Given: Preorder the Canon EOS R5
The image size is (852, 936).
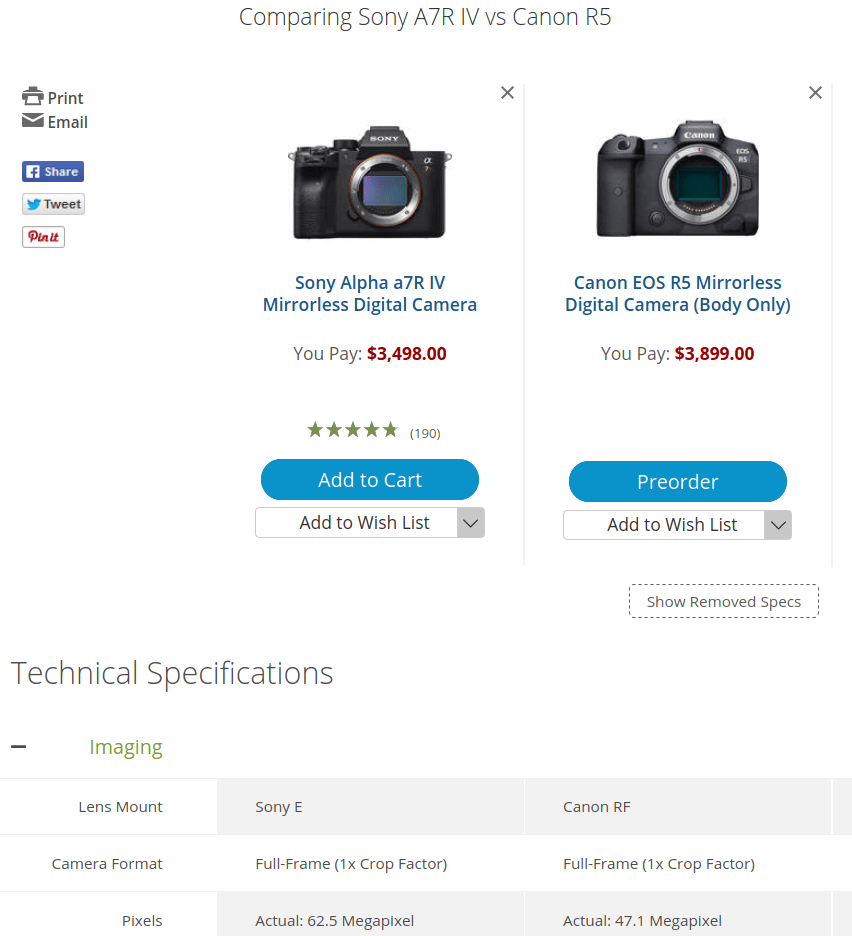Looking at the screenshot, I should point(677,482).
